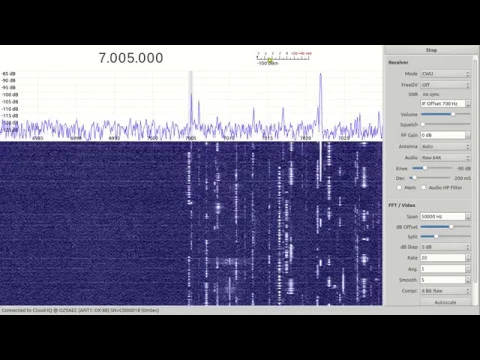Click the Avg. spinner arrows
This screenshot has height=360, width=480.
(x=468, y=269)
